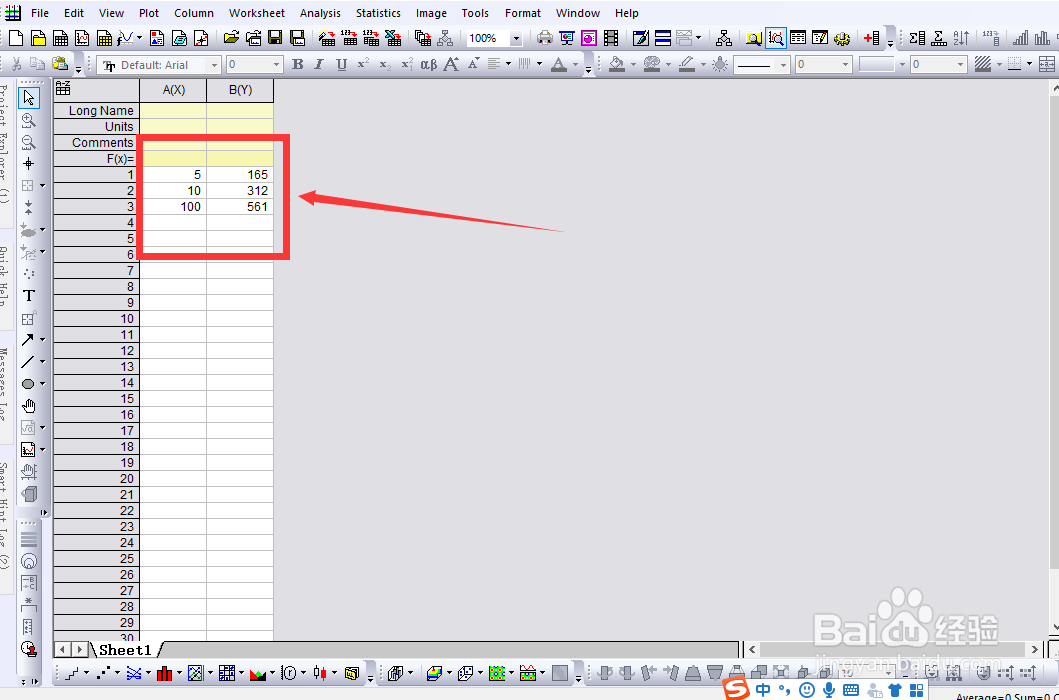This screenshot has width=1059, height=700.
Task: Select column header A(X)
Action: (174, 90)
